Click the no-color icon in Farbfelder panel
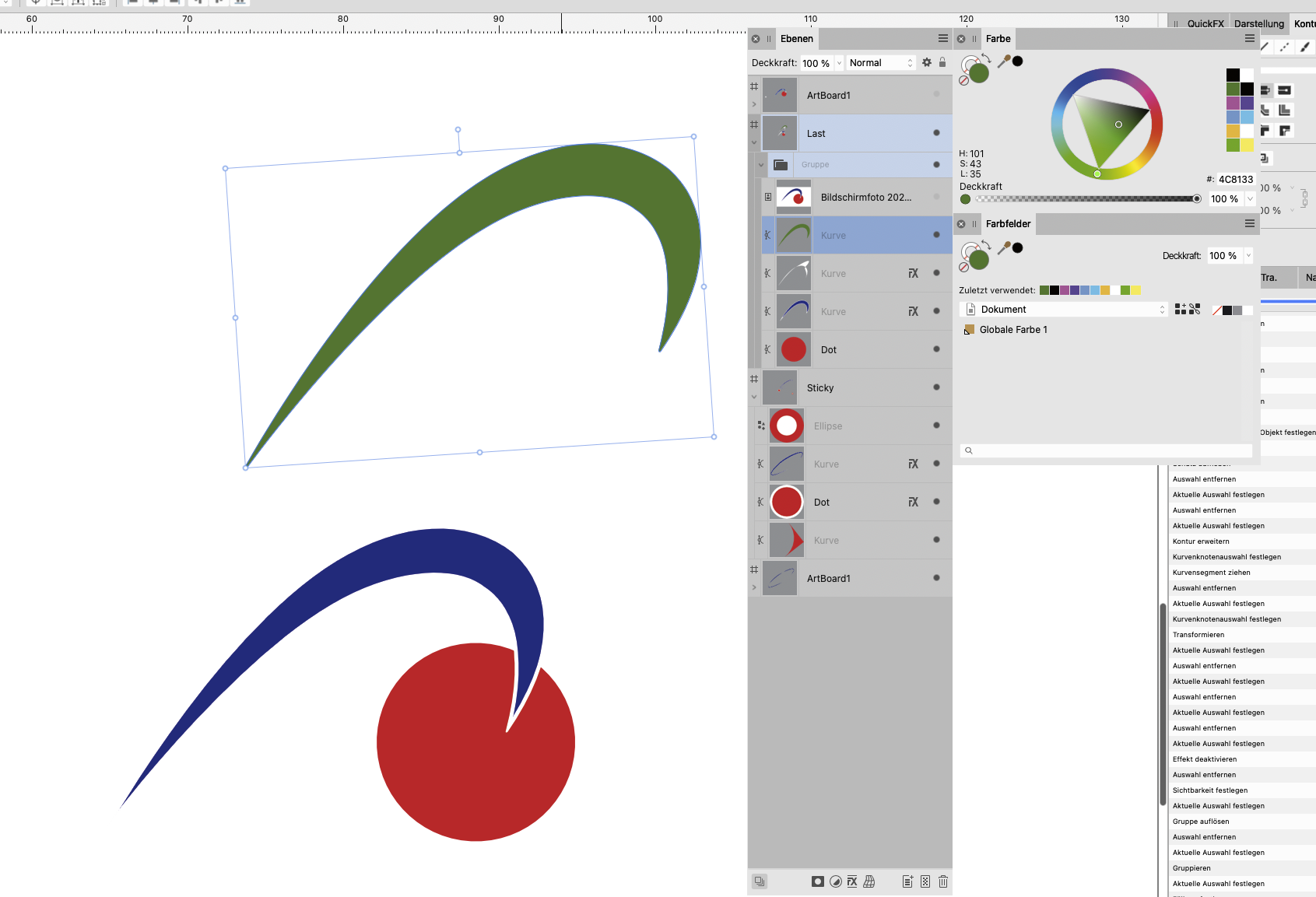 964,267
